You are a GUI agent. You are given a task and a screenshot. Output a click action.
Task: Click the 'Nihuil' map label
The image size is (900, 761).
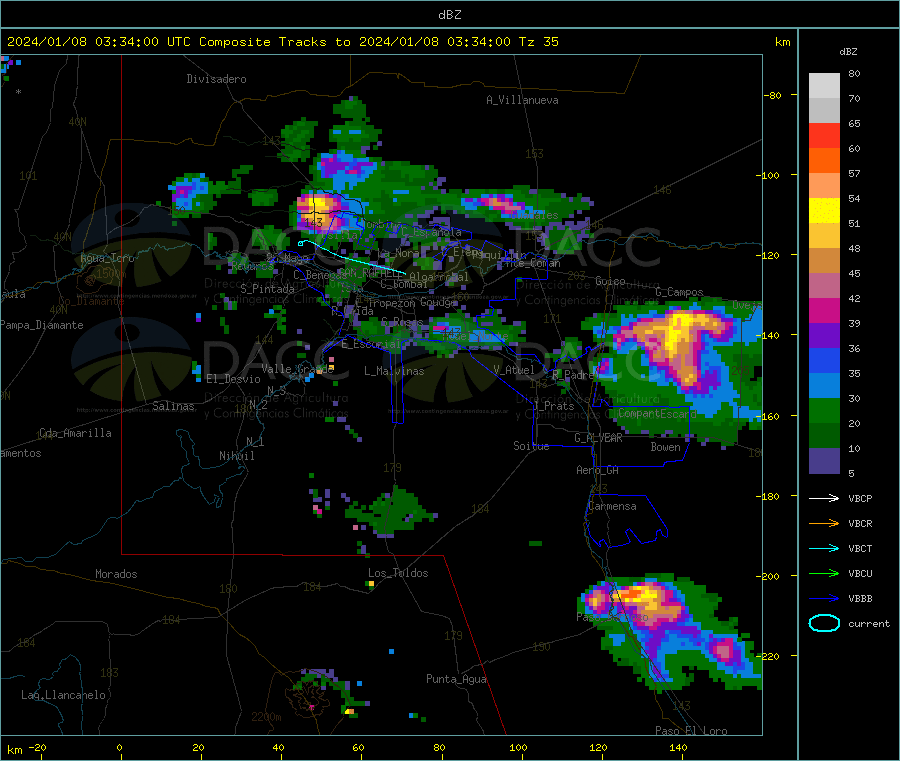(x=236, y=456)
